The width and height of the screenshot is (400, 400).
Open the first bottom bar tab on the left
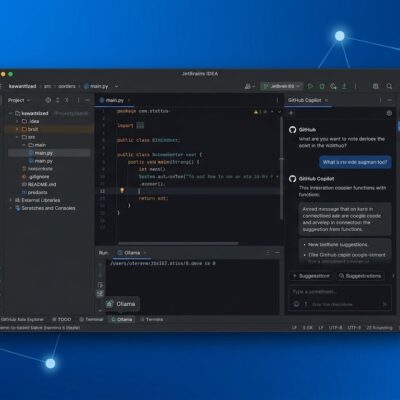[x=22, y=319]
